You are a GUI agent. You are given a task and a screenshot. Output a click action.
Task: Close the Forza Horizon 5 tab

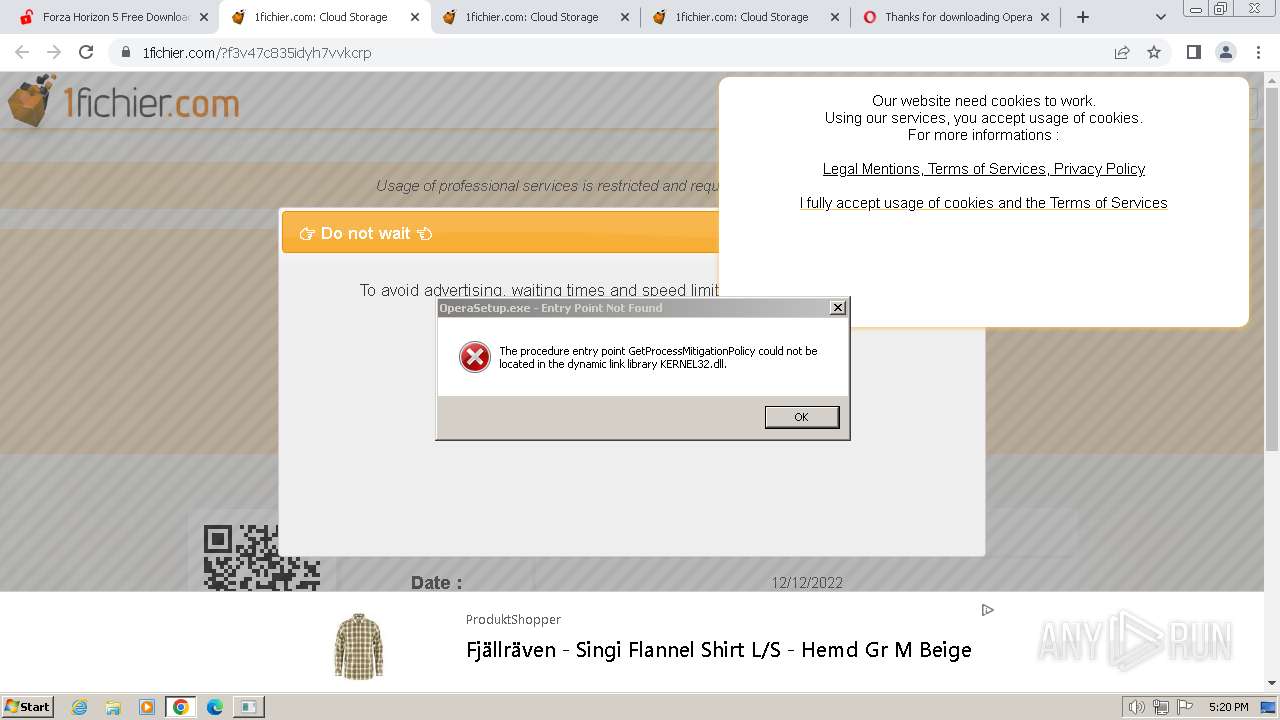tap(204, 17)
